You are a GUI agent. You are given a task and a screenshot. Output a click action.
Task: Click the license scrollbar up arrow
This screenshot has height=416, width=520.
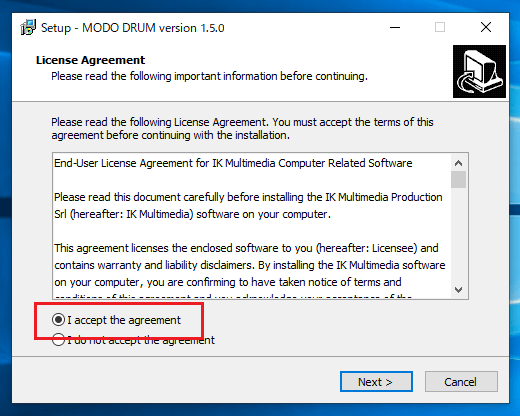459,163
